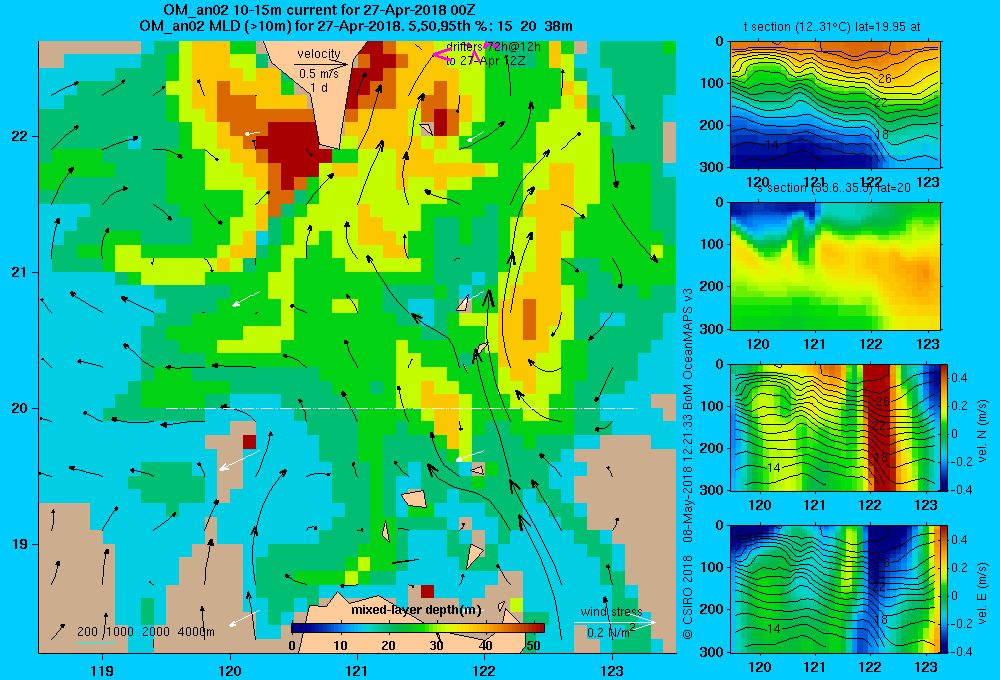This screenshot has height=680, width=1000.
Task: Click the 'drifters 72h@12h' label
Action: pos(493,47)
